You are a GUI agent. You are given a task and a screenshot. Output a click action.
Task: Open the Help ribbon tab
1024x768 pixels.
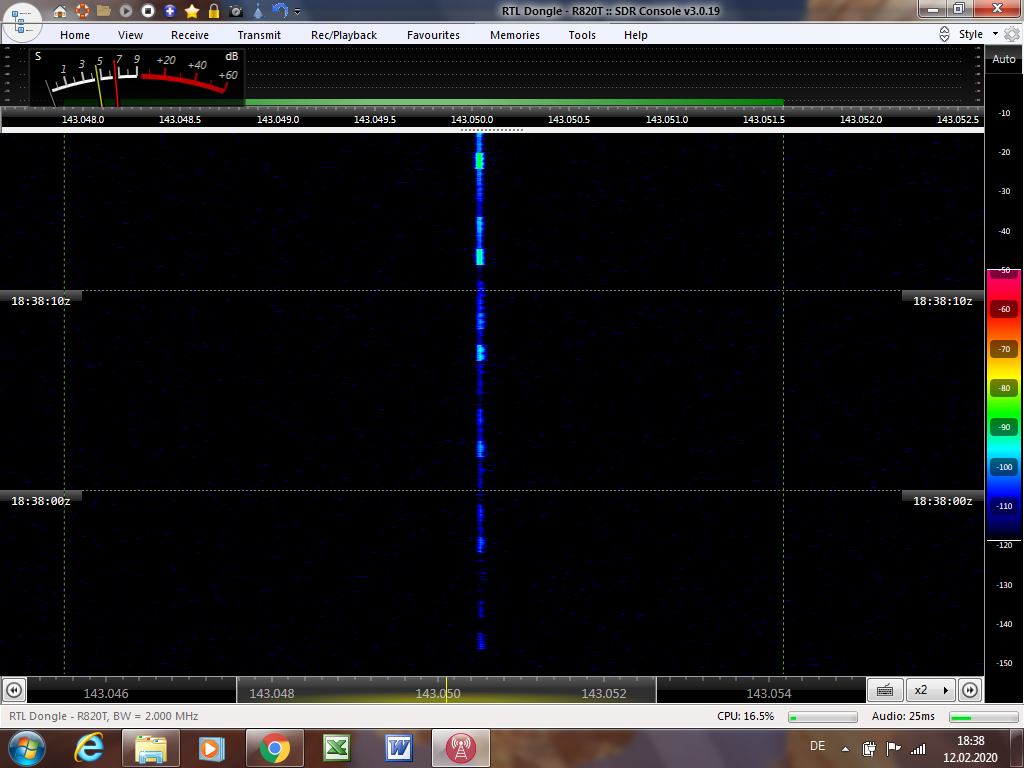point(635,35)
